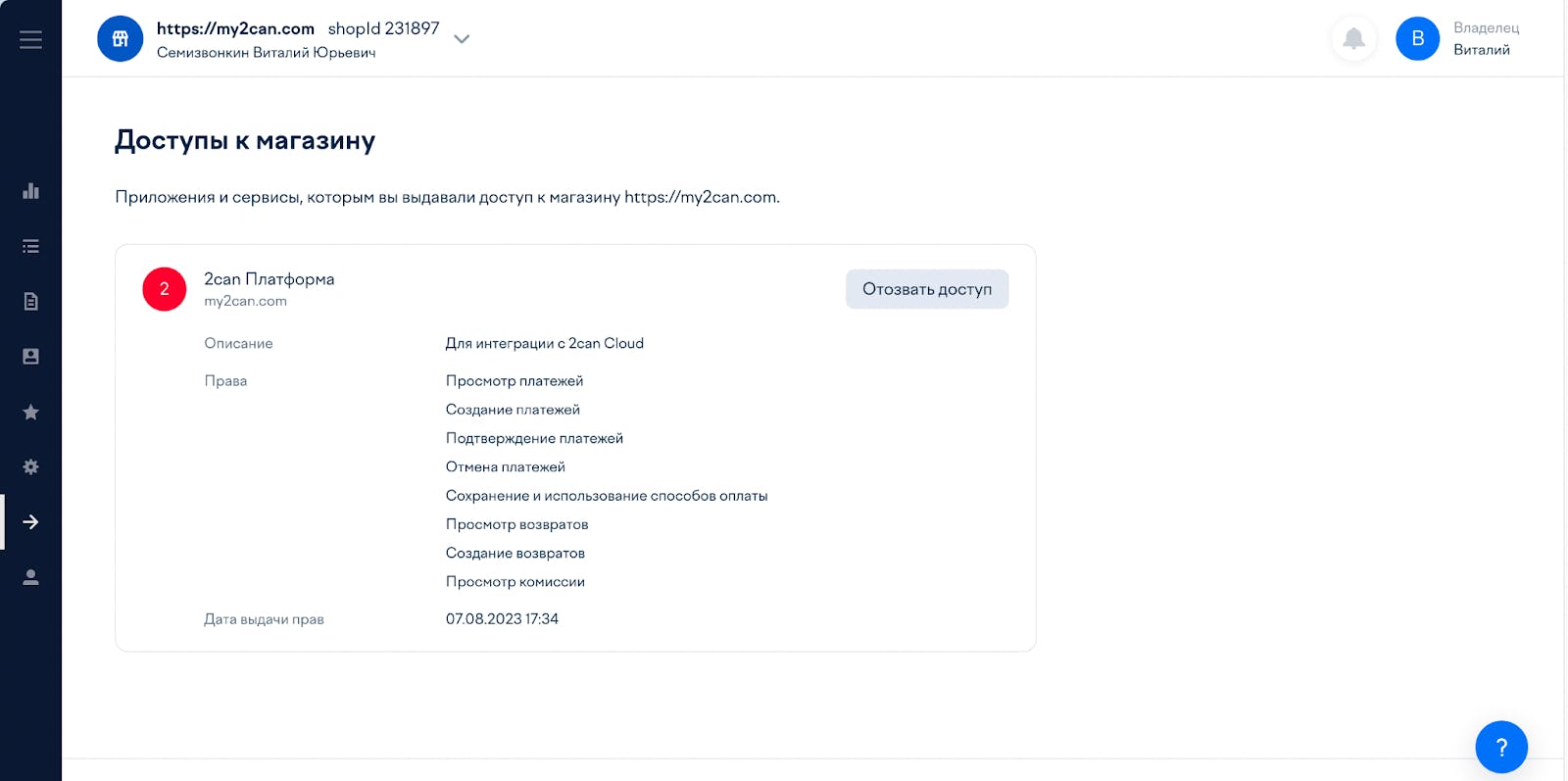Screen dimensions: 1568x781
Task: Click the my2can.com text under 2can Платформа
Action: 246,301
